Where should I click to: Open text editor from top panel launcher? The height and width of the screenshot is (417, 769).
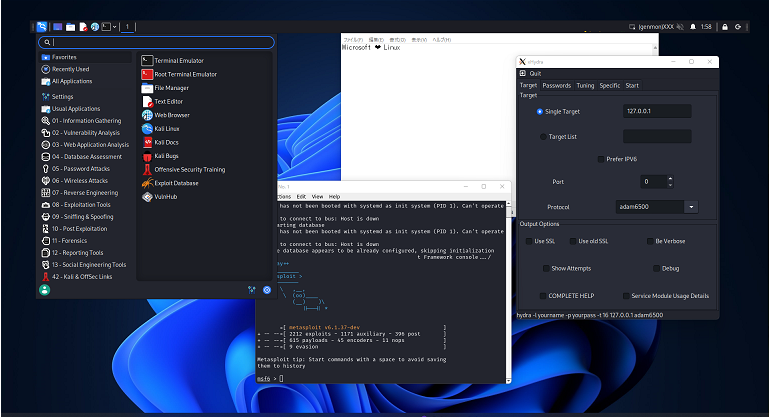coord(83,27)
